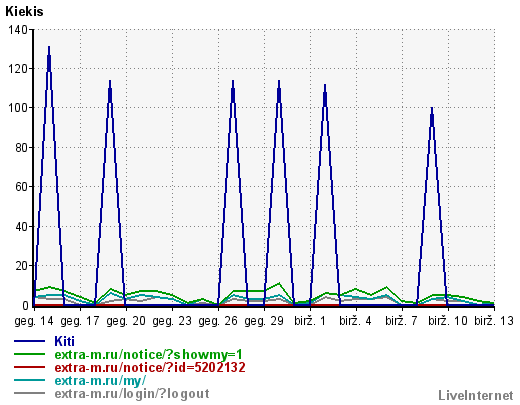Image resolution: width=520 pixels, height=405 pixels.
Task: Click the Kiekis chart title
Action: click(24, 11)
